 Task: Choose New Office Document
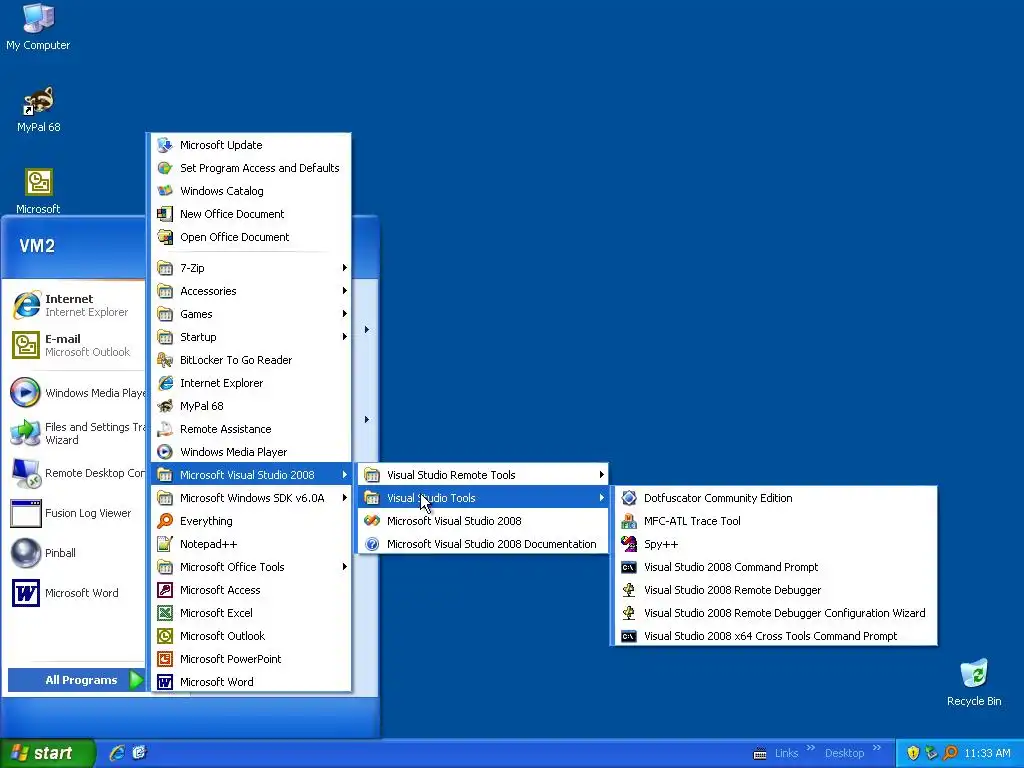coord(251,214)
